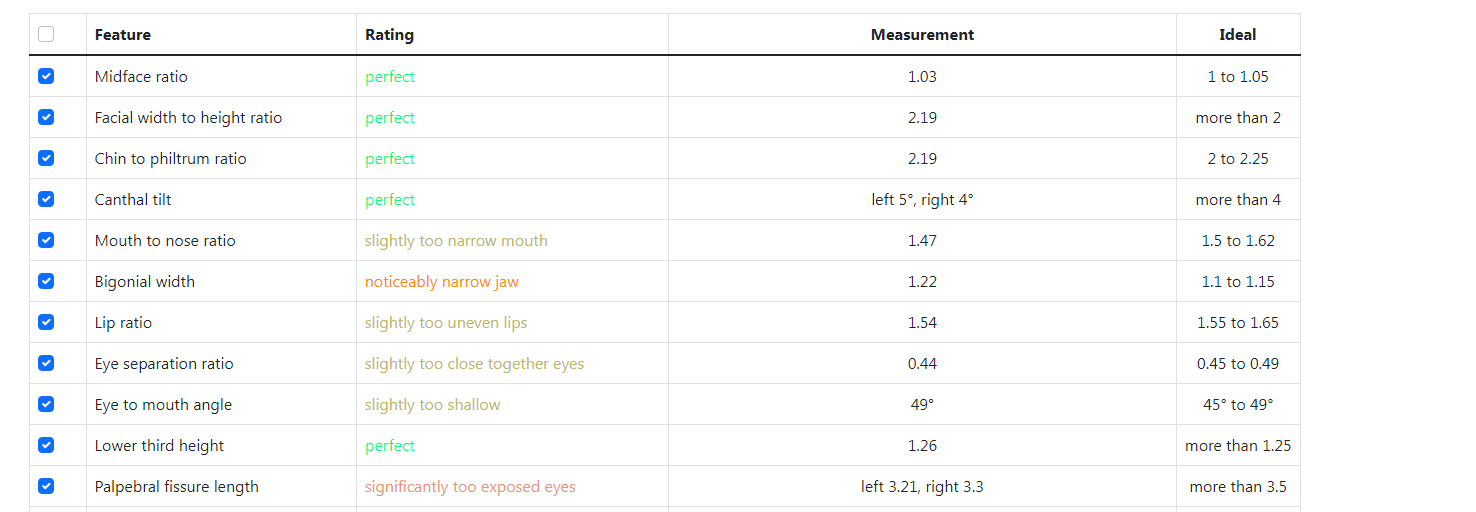The height and width of the screenshot is (512, 1476).
Task: Click the Feature column header
Action: click(123, 35)
